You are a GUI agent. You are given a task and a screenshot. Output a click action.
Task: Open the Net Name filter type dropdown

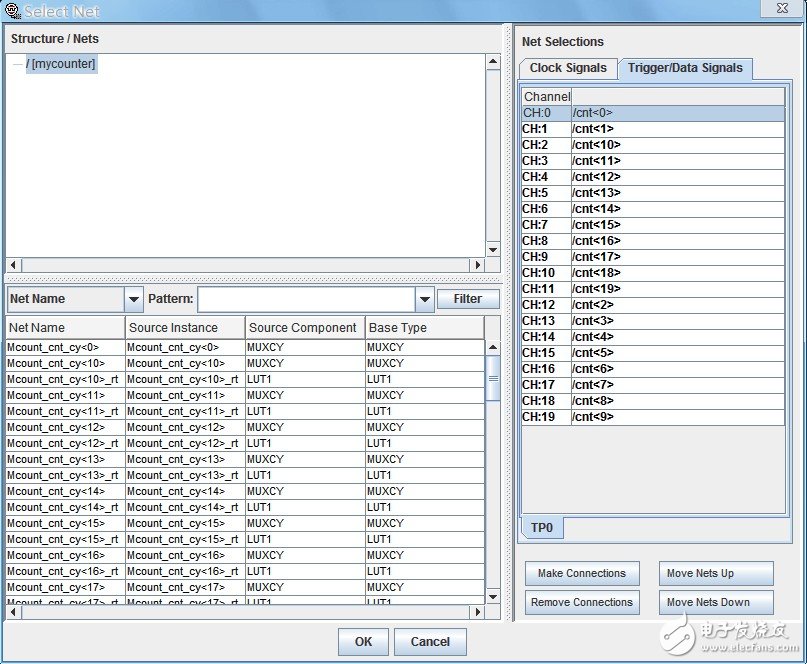(x=134, y=299)
